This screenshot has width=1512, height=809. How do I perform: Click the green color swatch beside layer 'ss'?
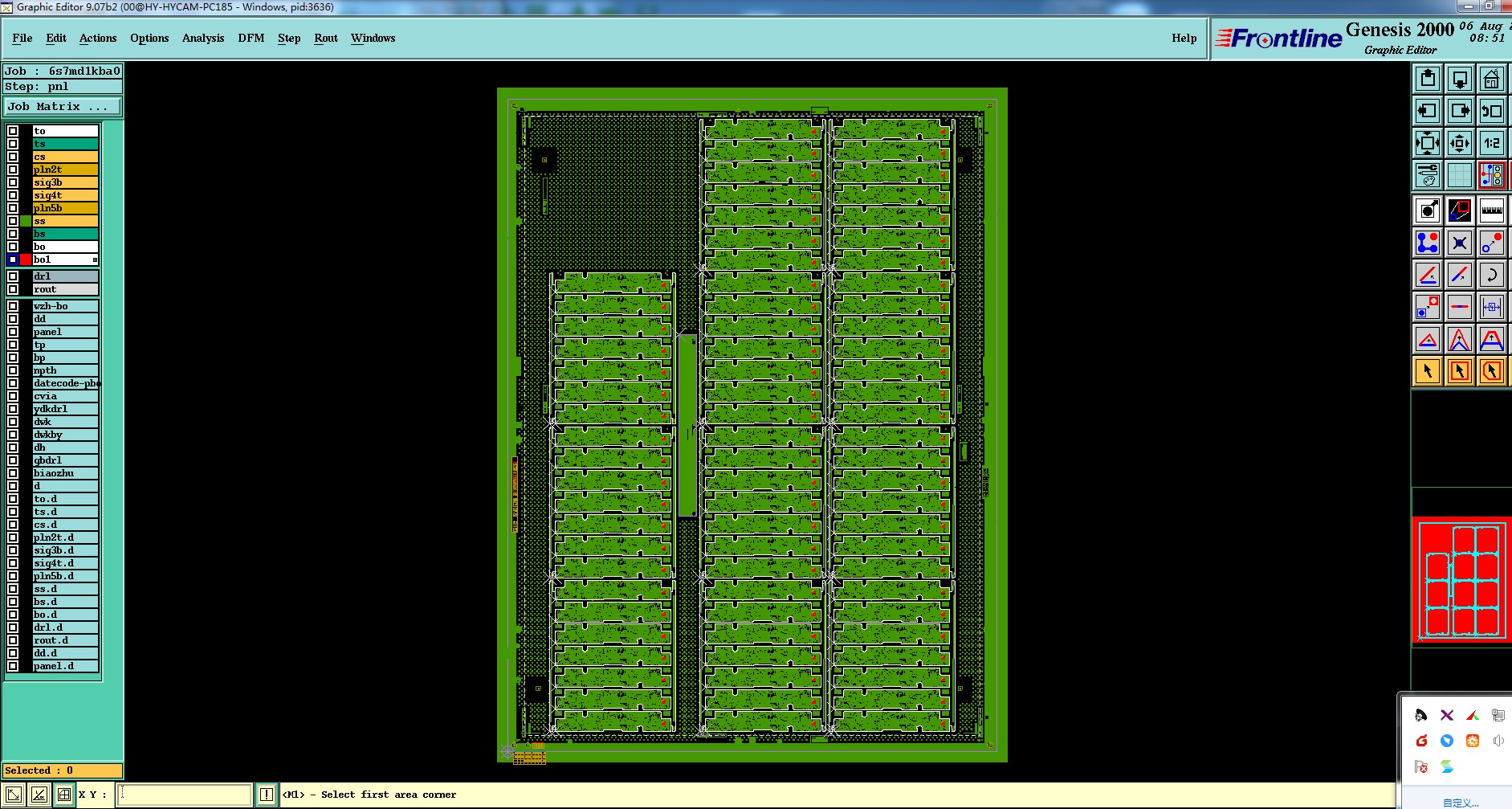tap(26, 221)
